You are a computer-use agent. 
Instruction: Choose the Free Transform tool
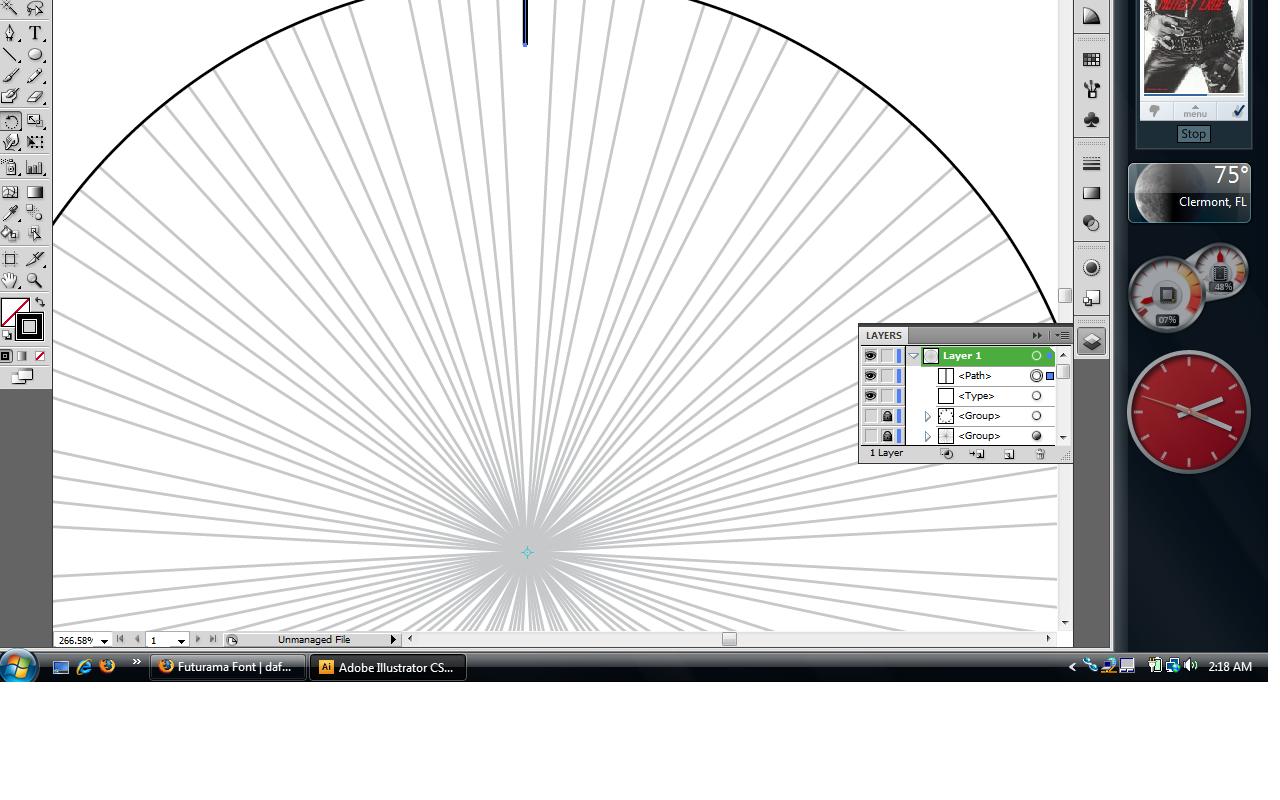pos(35,143)
